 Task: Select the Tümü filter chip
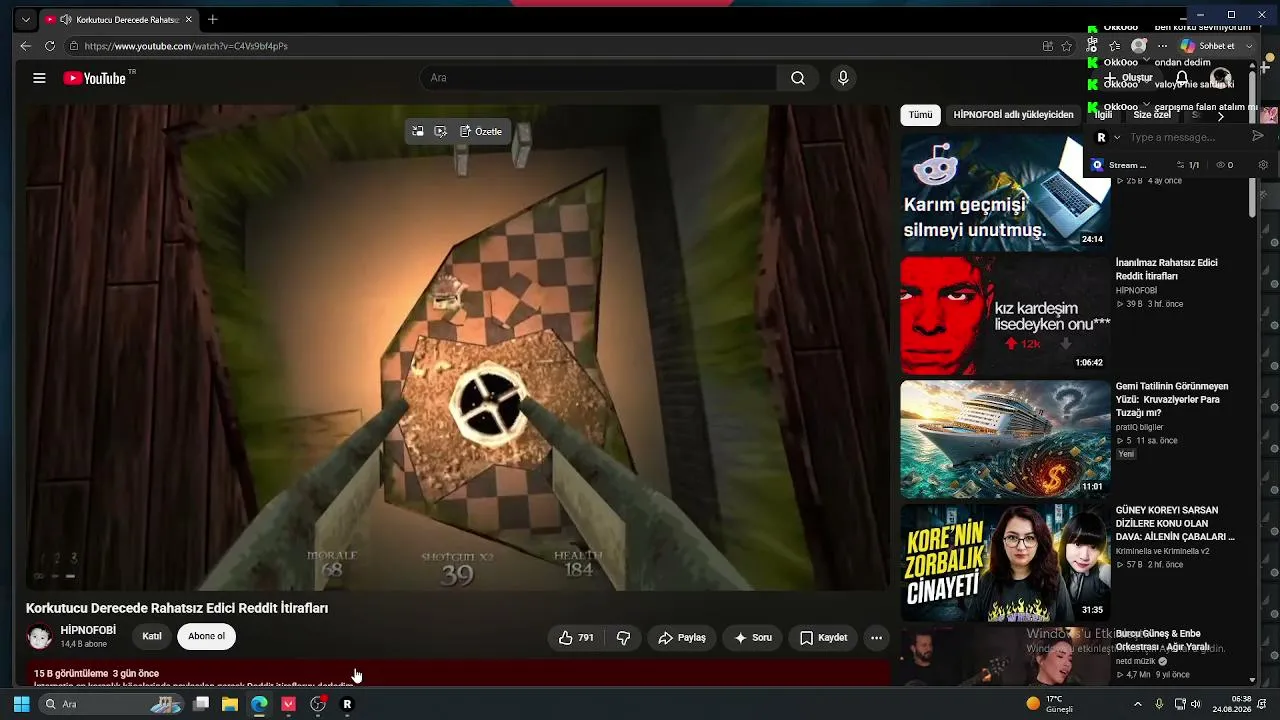click(920, 115)
